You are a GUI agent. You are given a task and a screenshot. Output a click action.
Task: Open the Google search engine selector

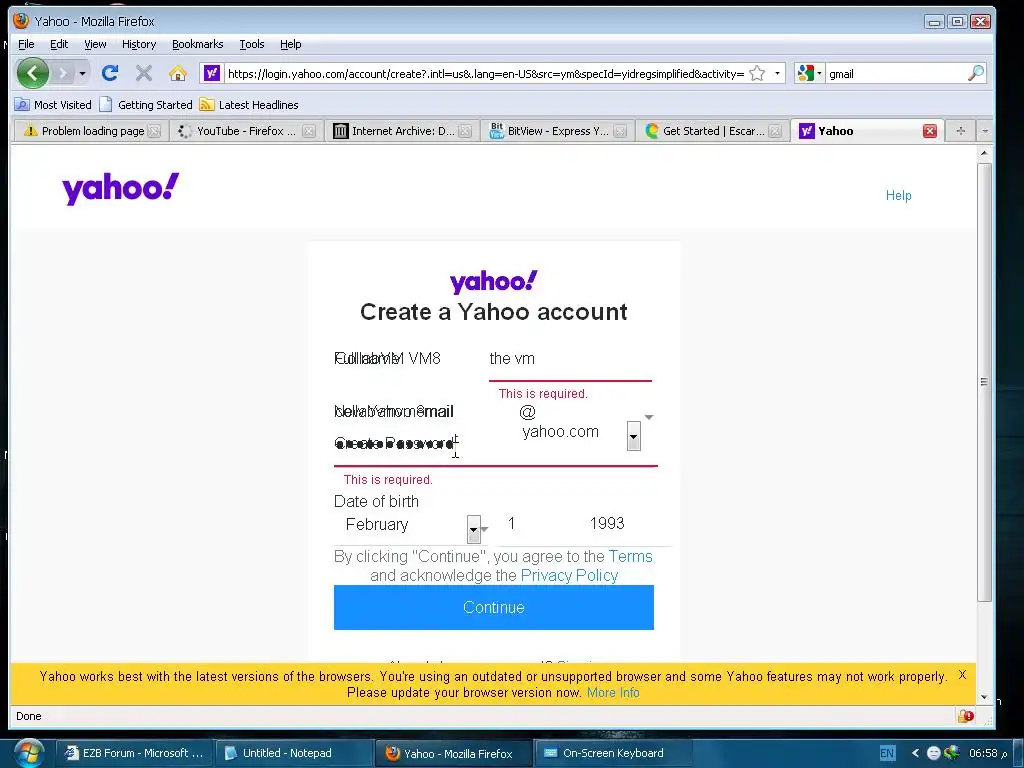point(809,73)
